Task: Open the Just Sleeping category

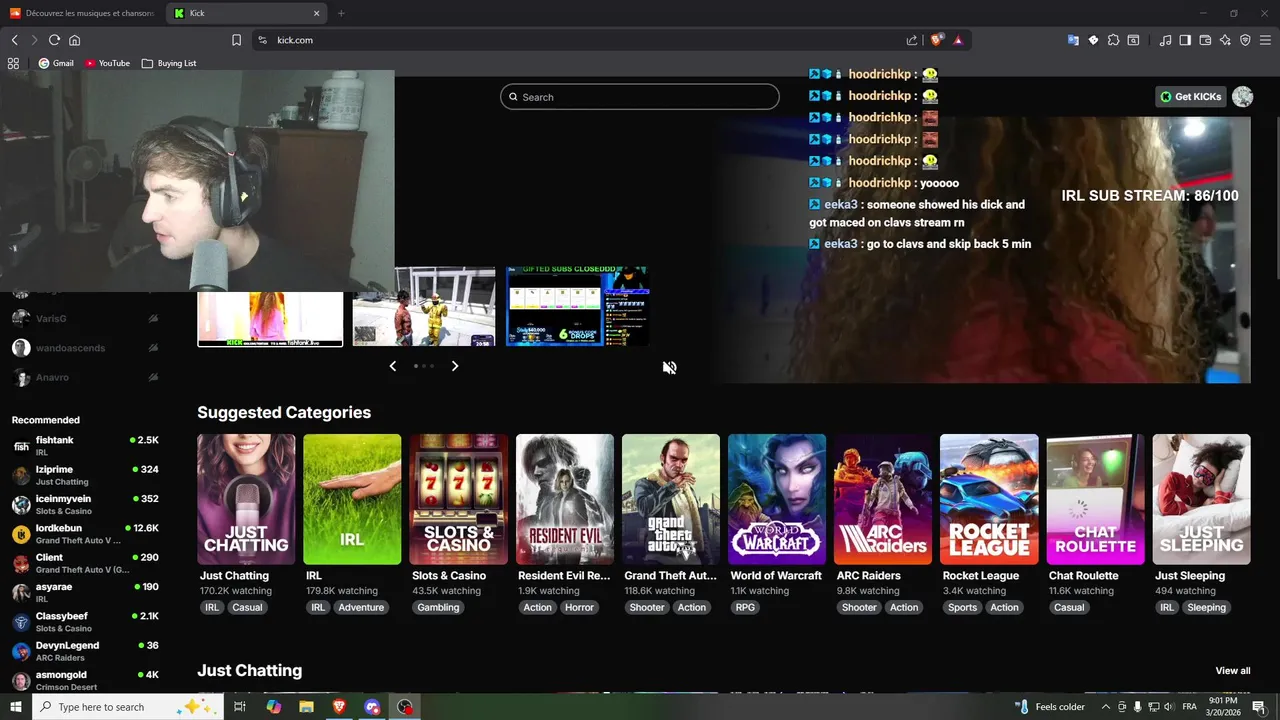Action: point(1201,499)
